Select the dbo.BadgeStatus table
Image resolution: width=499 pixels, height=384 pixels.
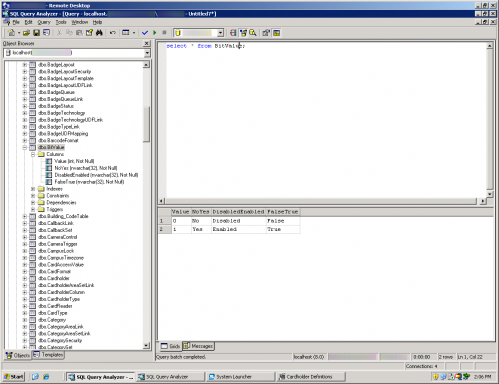56,106
